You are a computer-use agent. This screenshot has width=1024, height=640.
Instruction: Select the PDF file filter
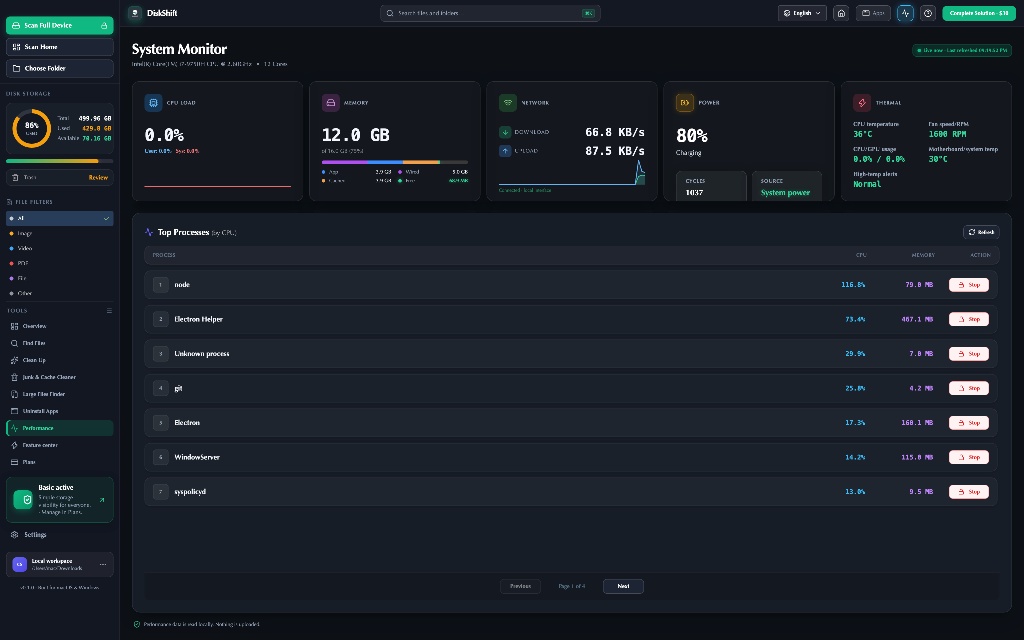point(59,263)
